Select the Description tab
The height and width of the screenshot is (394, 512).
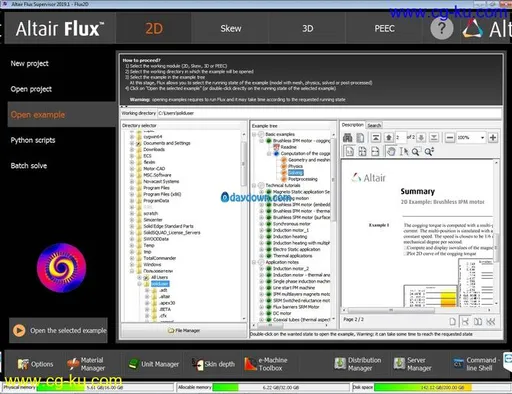(x=353, y=125)
